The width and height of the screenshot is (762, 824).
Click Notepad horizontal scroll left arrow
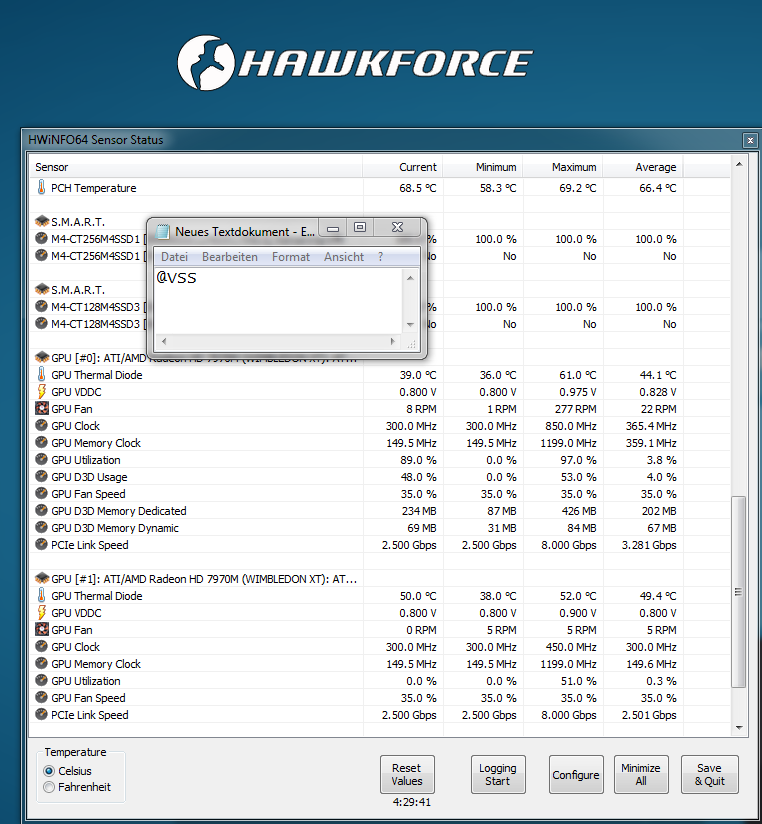pyautogui.click(x=164, y=341)
